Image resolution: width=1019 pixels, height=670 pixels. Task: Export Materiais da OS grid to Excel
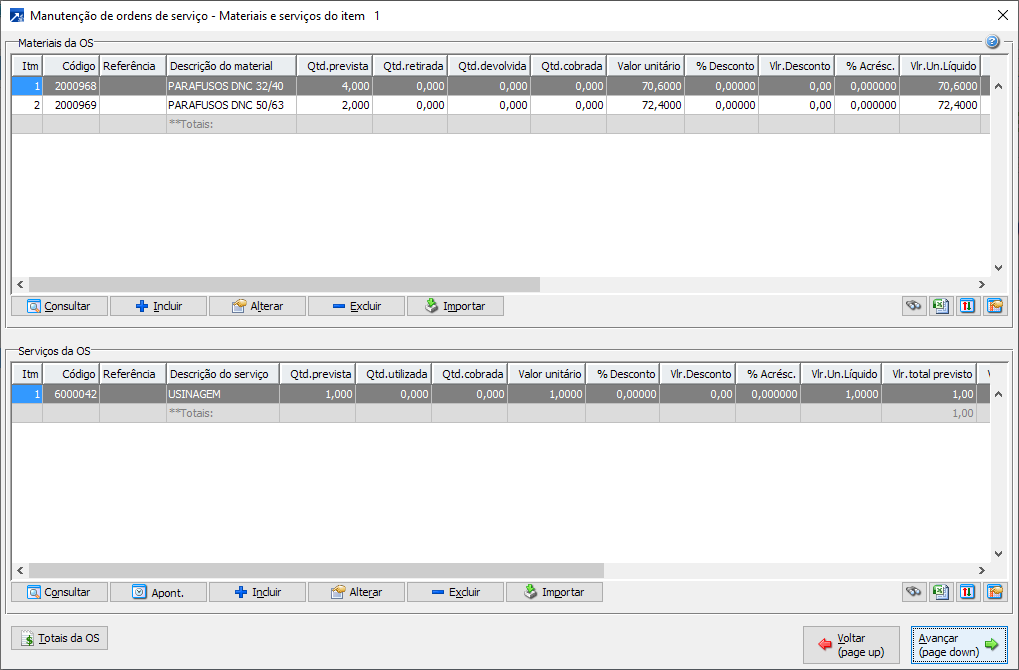(940, 306)
